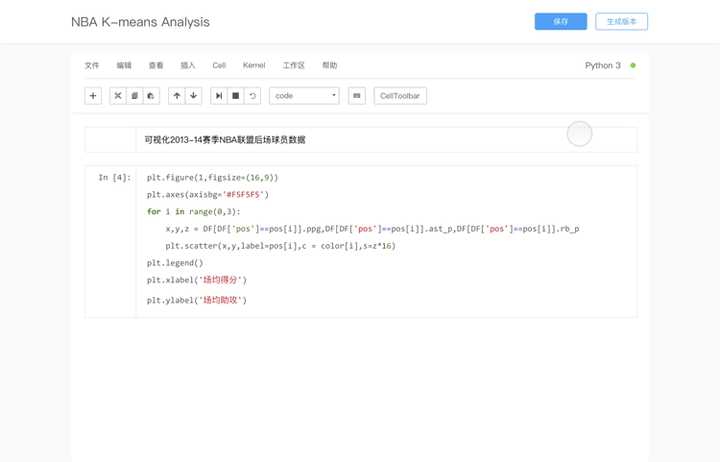The width and height of the screenshot is (720, 462).
Task: Open the 工作区 menu
Action: (294, 65)
